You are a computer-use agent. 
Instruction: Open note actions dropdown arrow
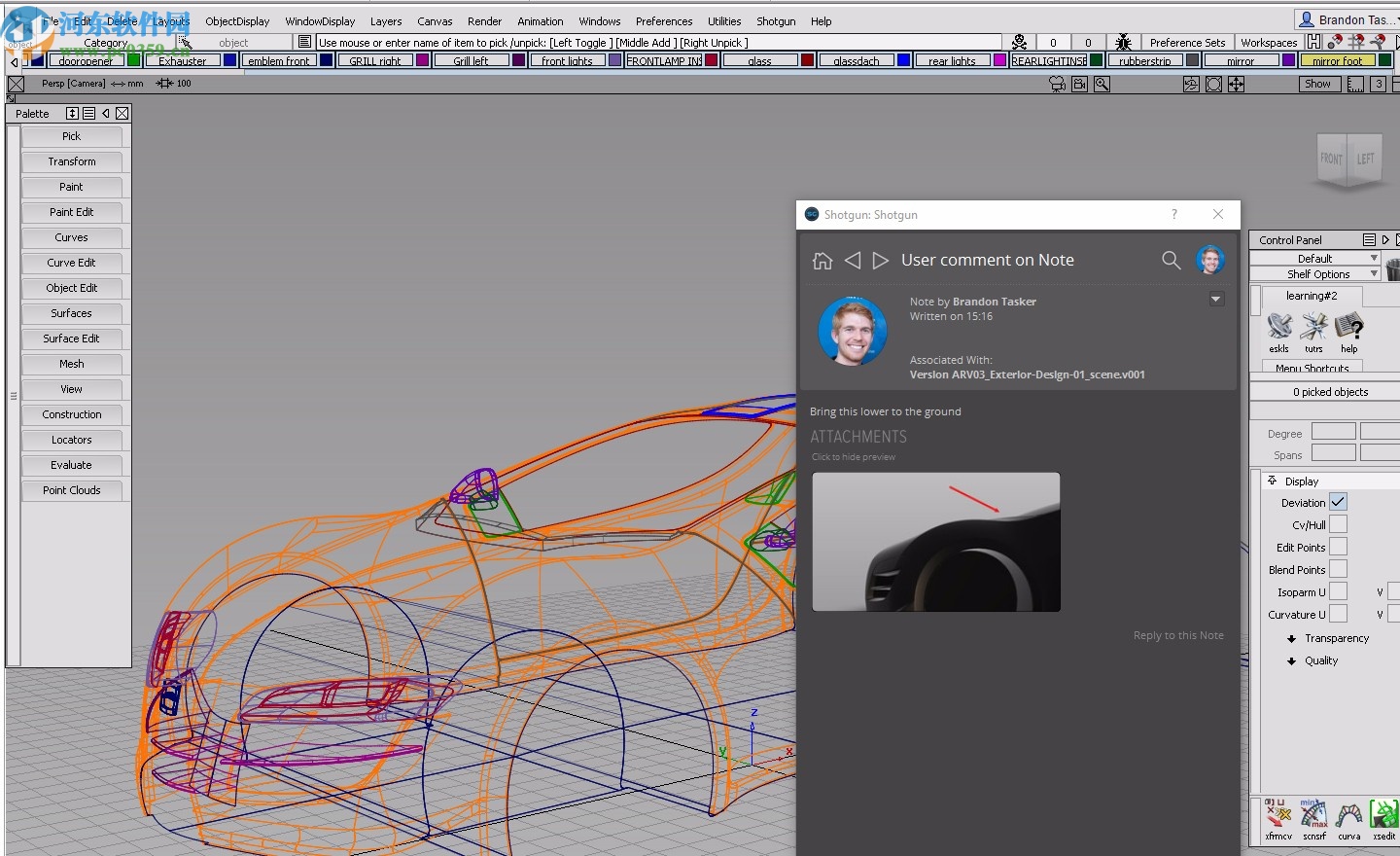pos(1216,300)
